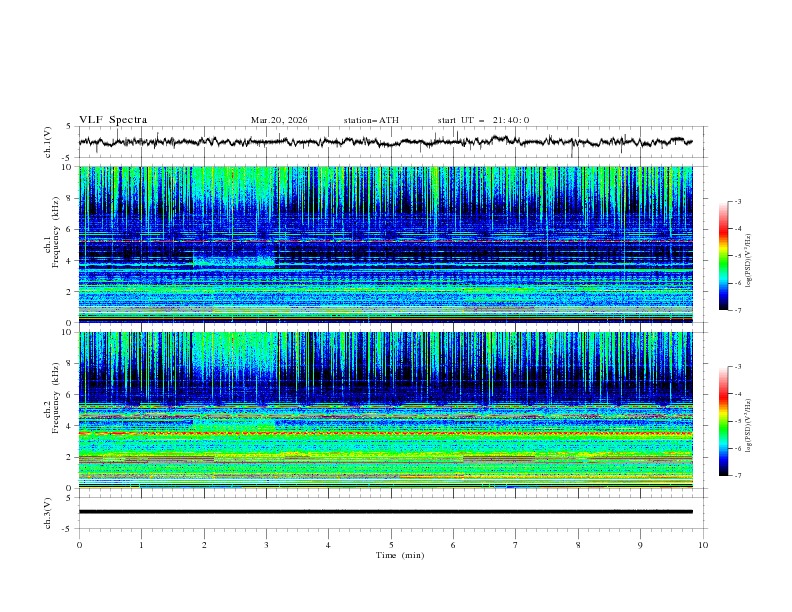Click the date 'Mar.20, 2026'
This screenshot has height=612, width=792.
(x=279, y=120)
